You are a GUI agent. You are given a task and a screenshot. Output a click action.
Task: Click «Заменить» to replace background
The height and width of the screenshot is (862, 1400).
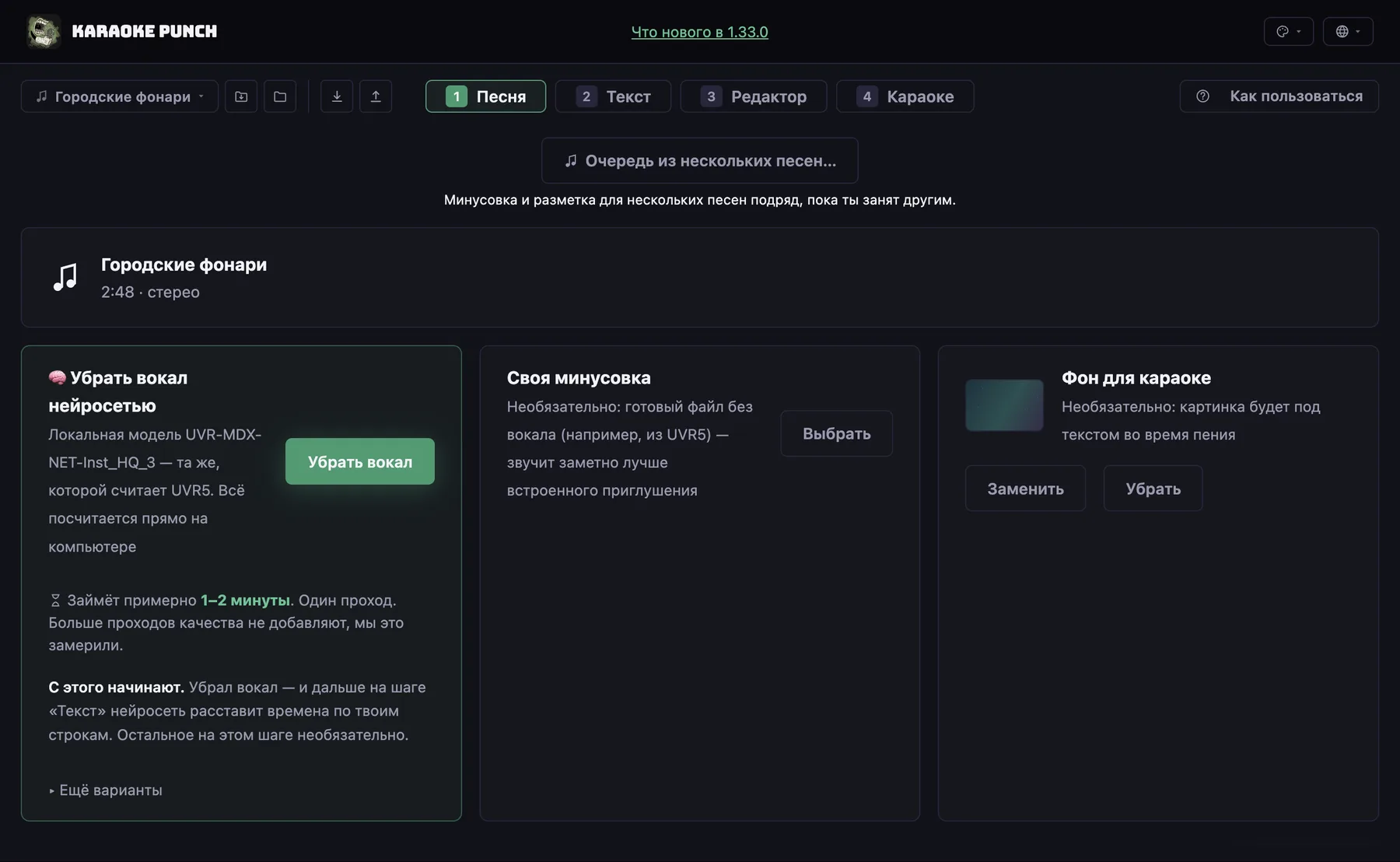[x=1025, y=489]
